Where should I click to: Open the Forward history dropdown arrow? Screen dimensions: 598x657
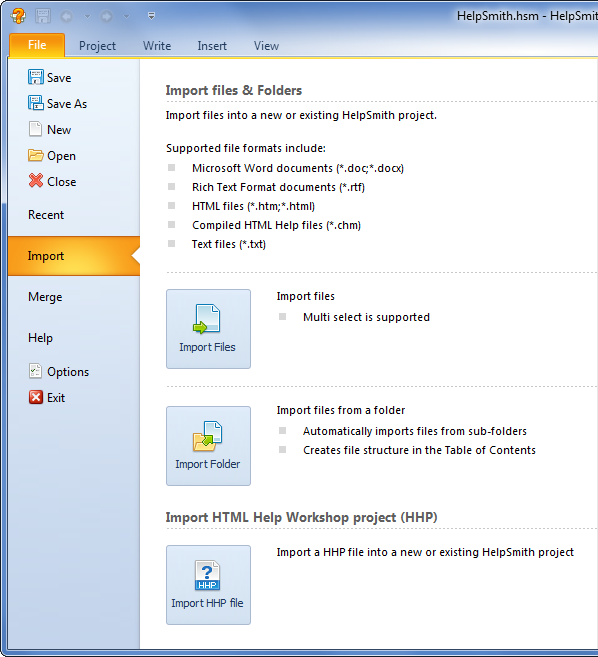coord(126,17)
